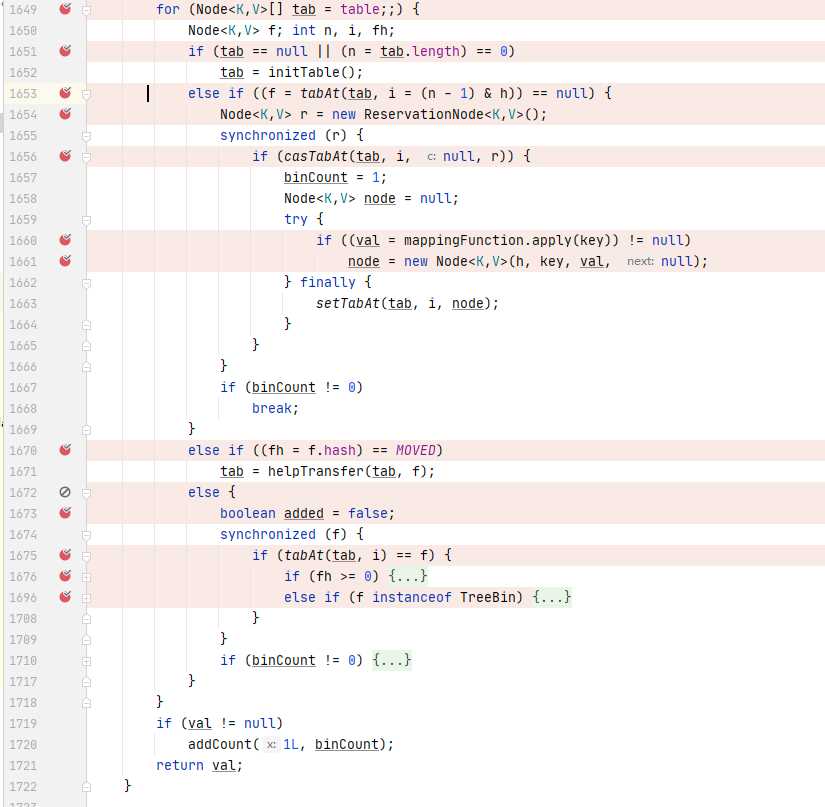Click the {...} placeholder after 'fh >= 0'
Screen dimensions: 825x807
pyautogui.click(x=408, y=576)
